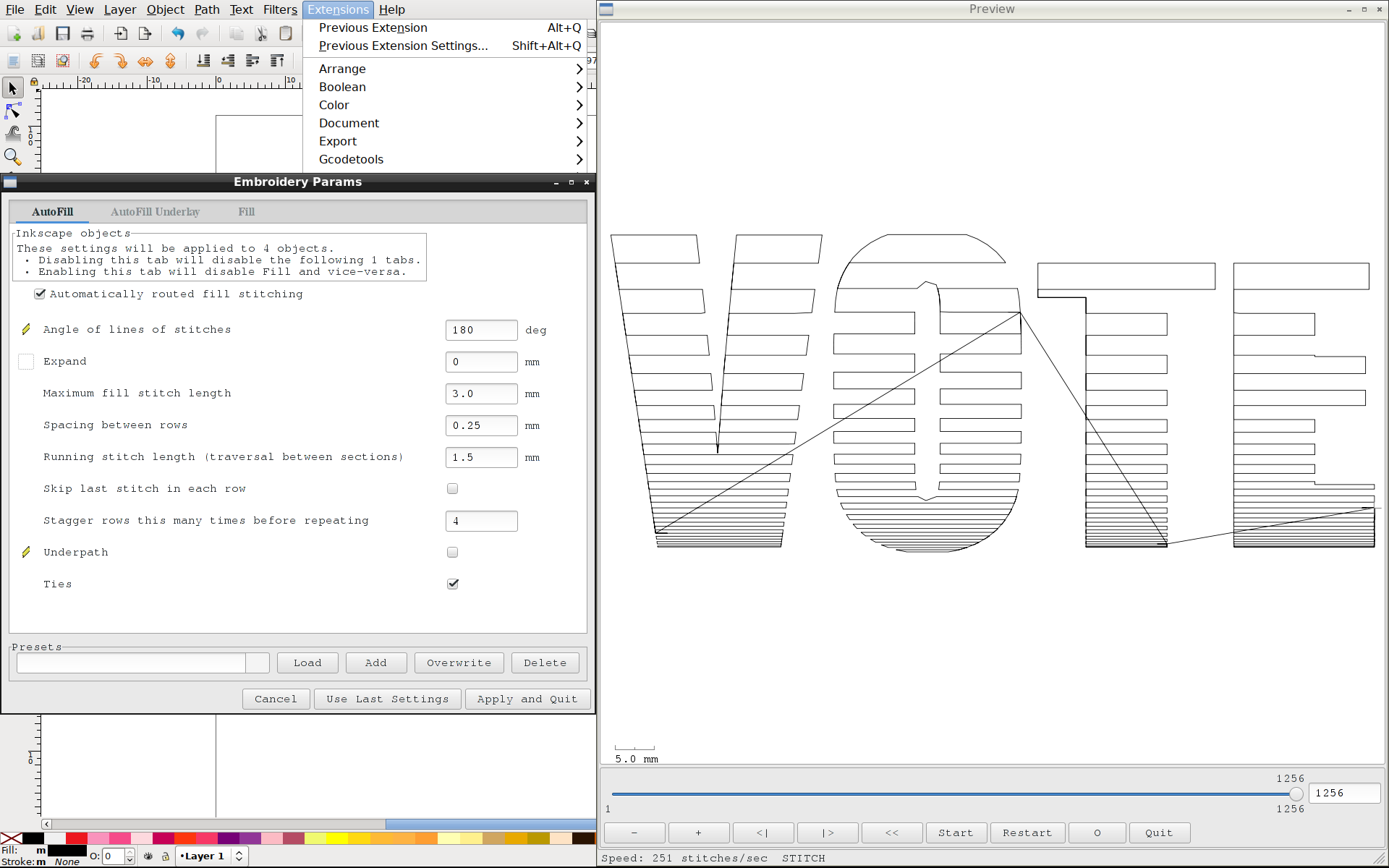Click Select all in all layers icon
Screen dimensions: 1389x868
38,61
